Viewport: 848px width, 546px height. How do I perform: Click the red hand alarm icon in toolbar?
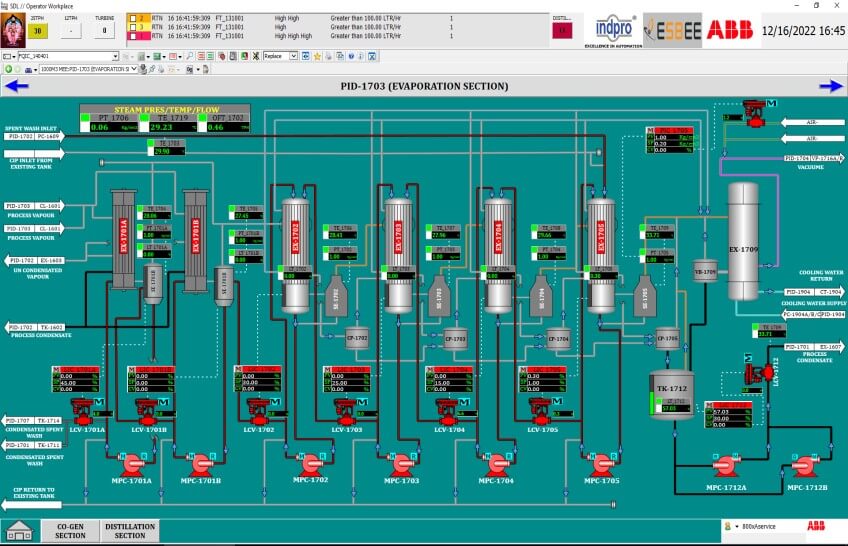[x=221, y=56]
